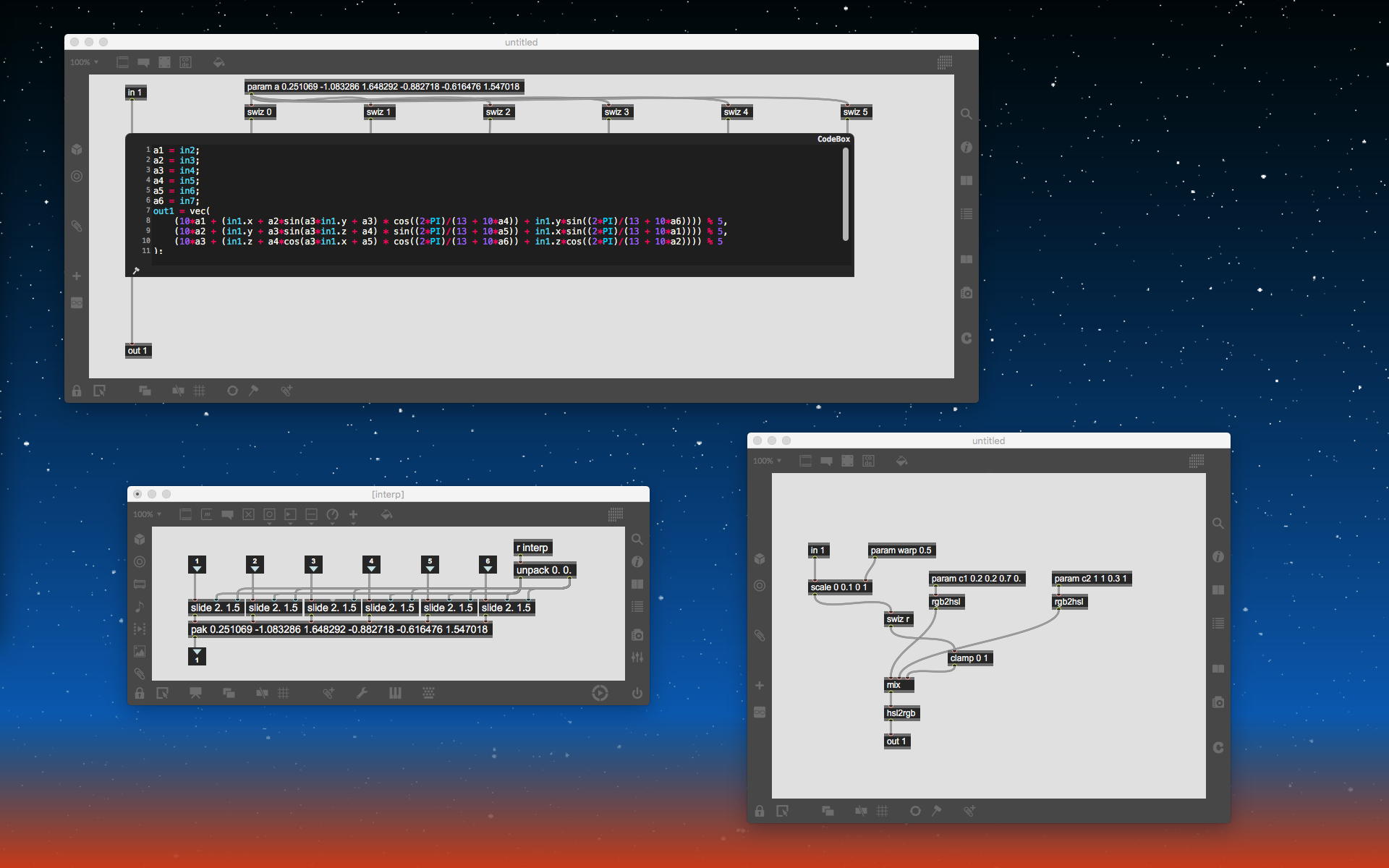
Task: Open the objects cube icon in the interp sidebar
Action: [x=140, y=540]
